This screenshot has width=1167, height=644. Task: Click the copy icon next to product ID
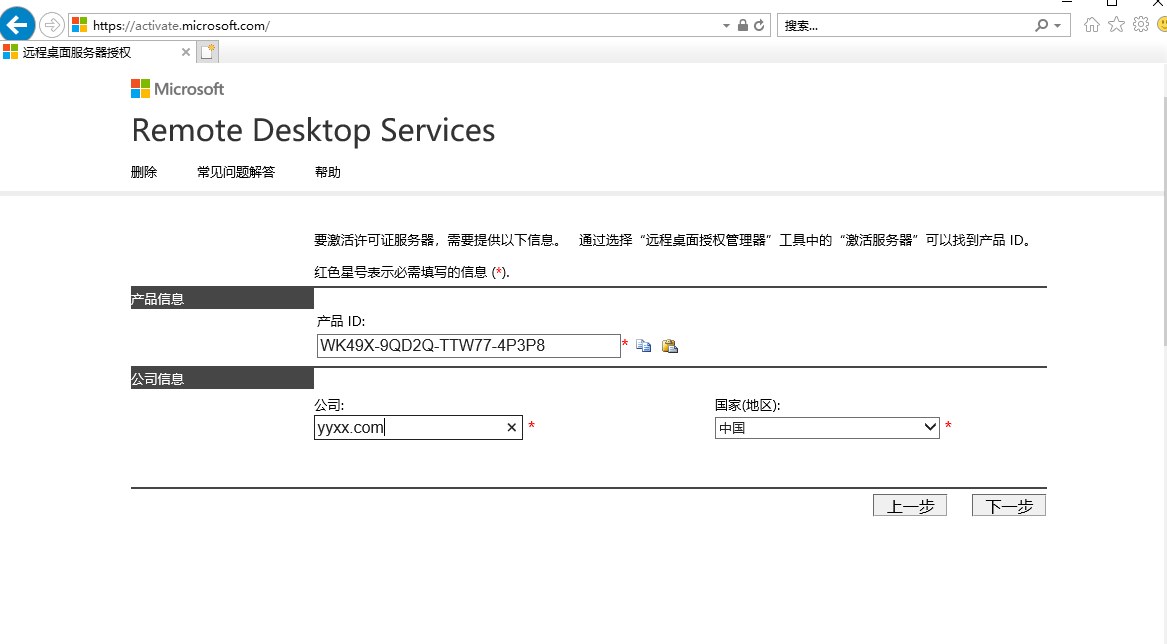pyautogui.click(x=644, y=346)
